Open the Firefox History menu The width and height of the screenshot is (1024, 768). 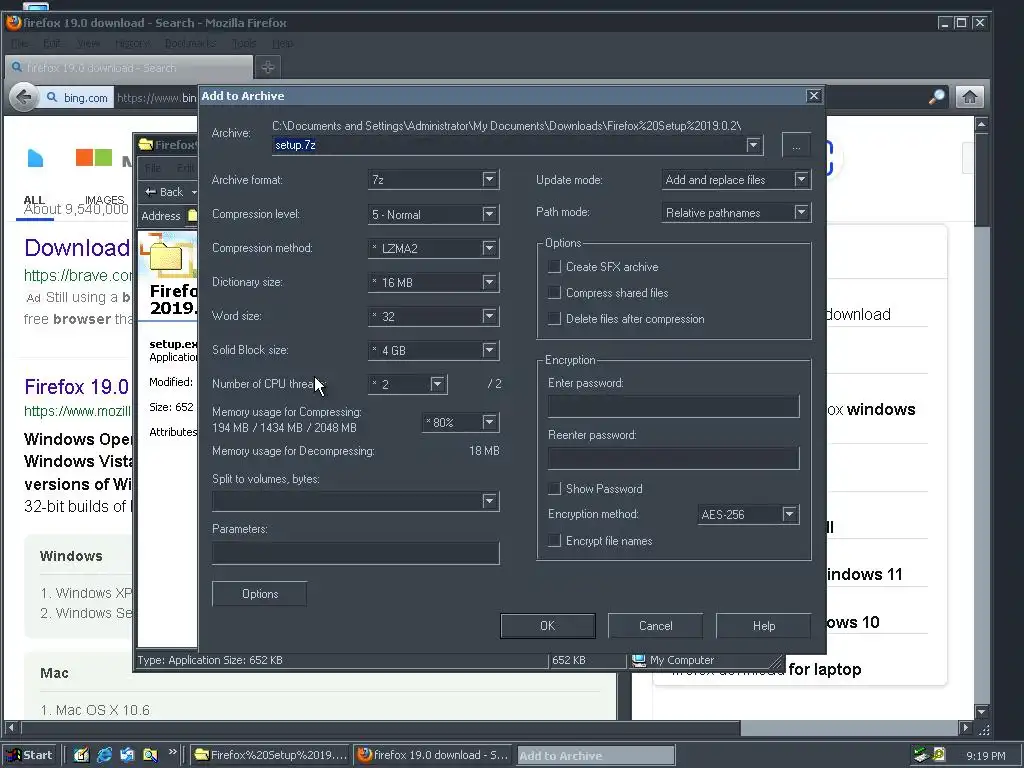(x=132, y=43)
